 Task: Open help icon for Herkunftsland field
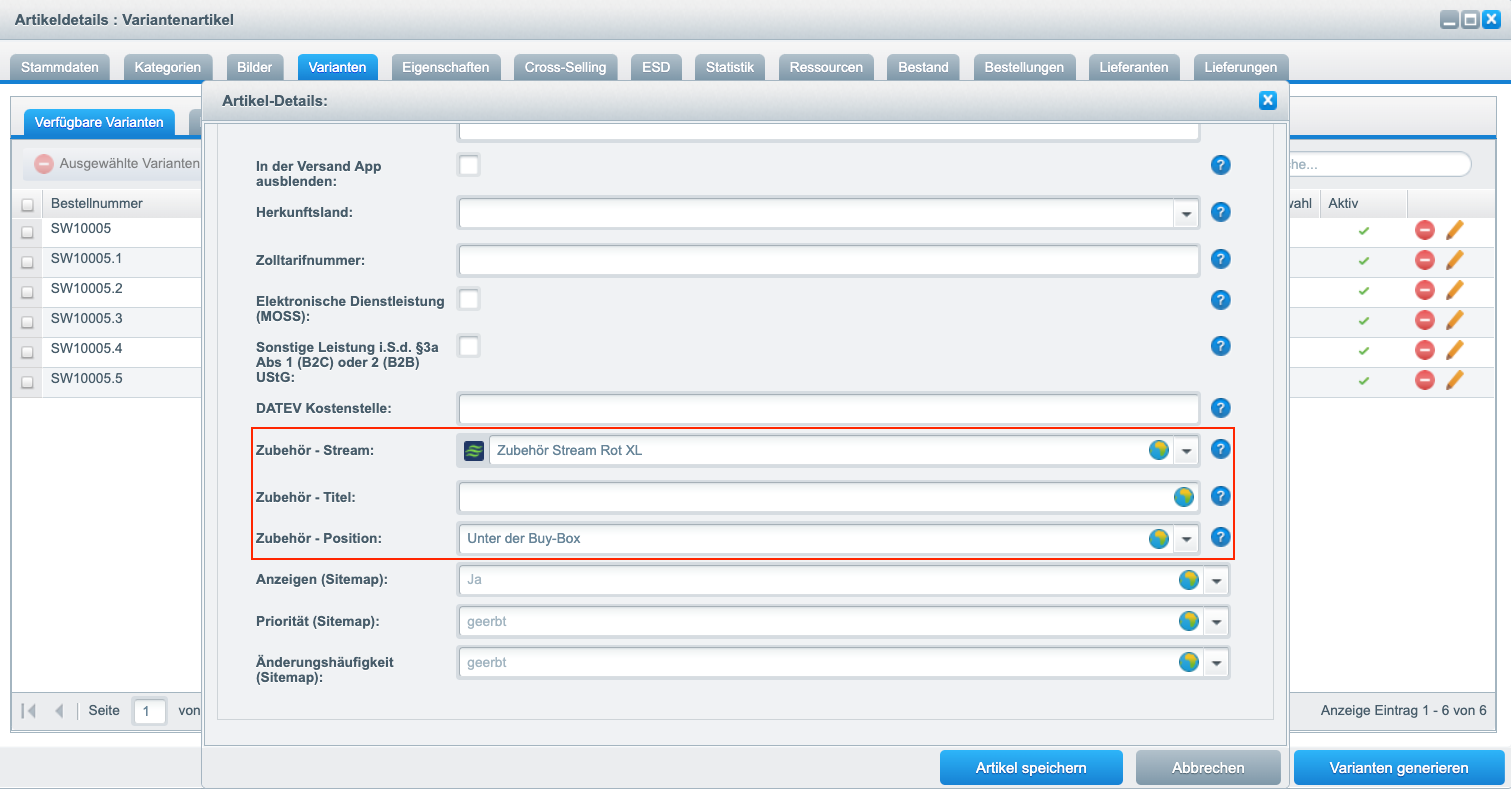pos(1220,212)
